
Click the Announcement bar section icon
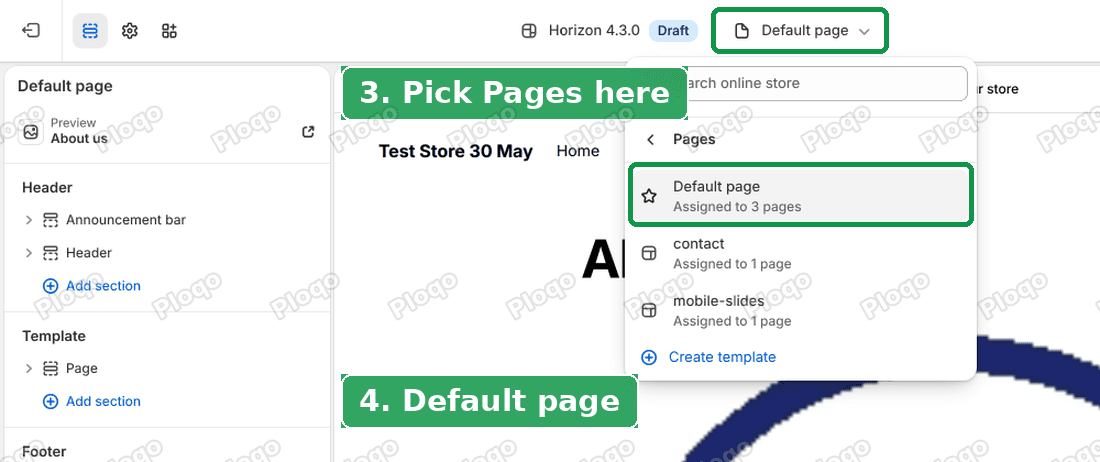click(x=50, y=220)
